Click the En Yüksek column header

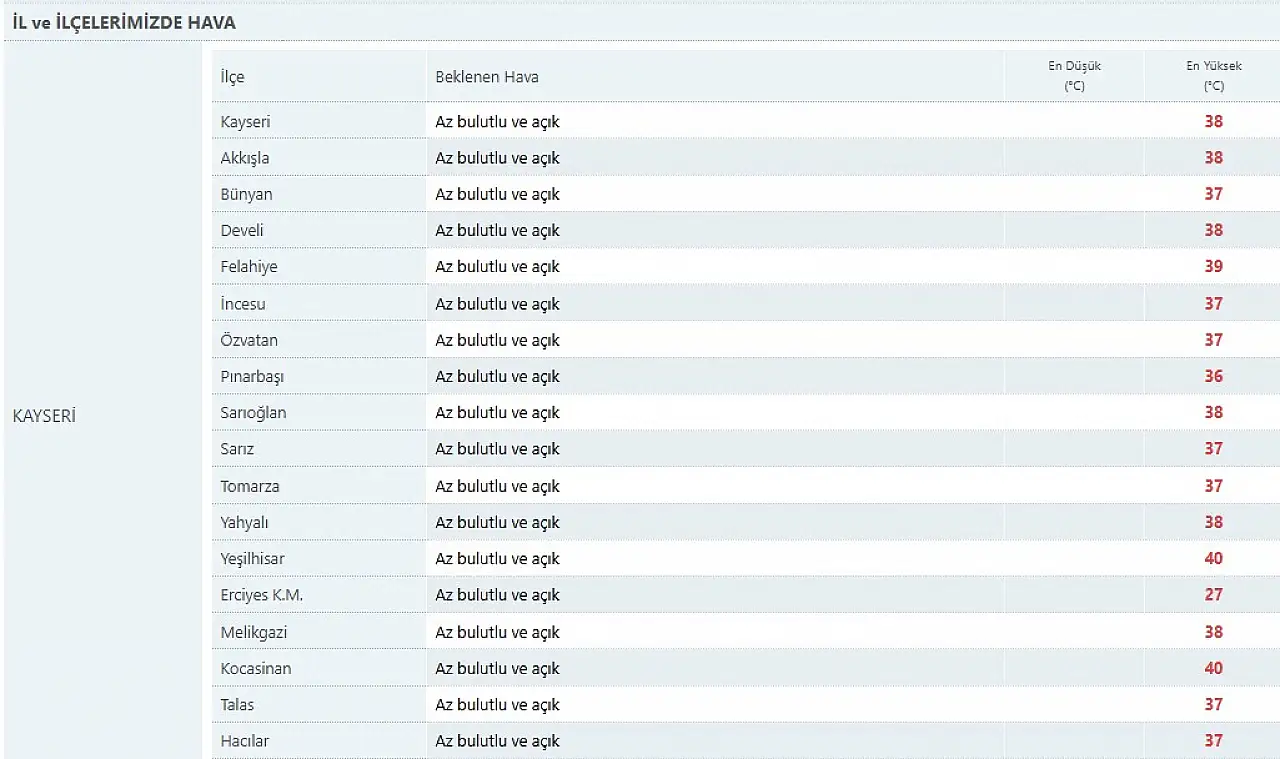[x=1214, y=76]
